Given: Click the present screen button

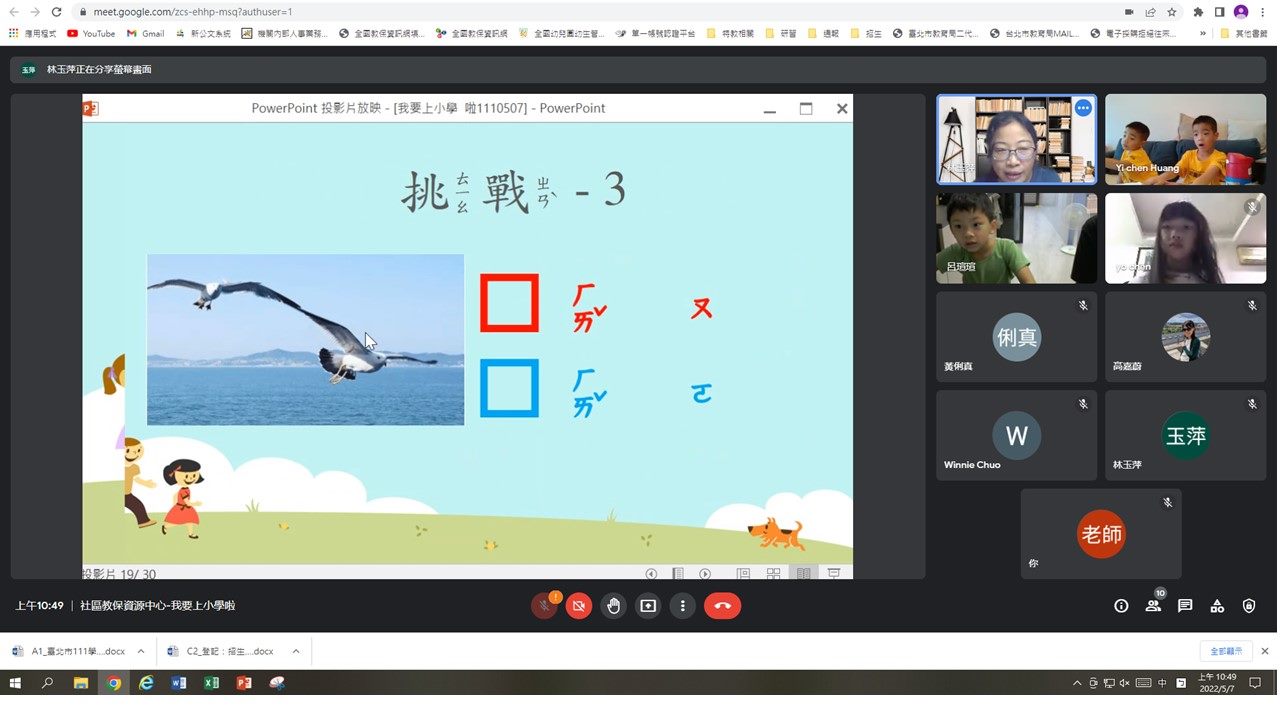Looking at the screenshot, I should tap(648, 606).
